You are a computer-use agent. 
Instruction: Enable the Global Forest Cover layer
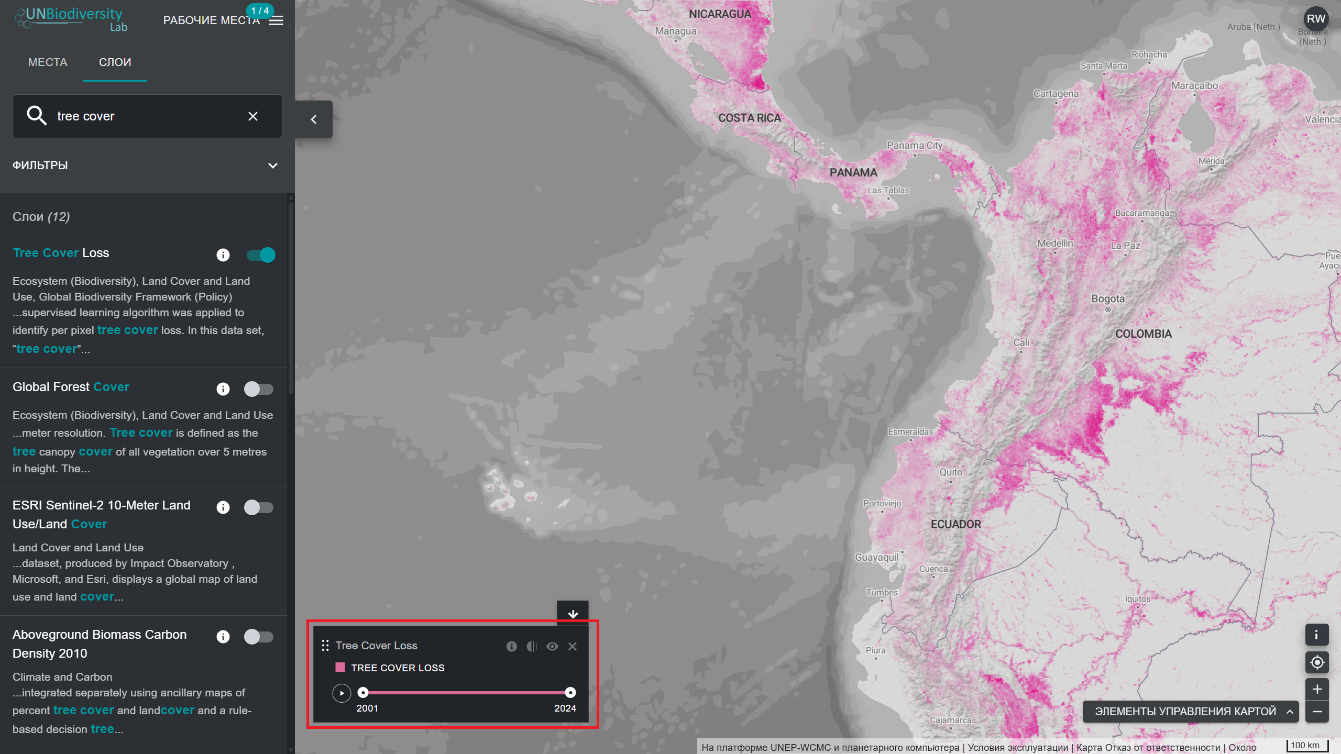click(x=258, y=389)
